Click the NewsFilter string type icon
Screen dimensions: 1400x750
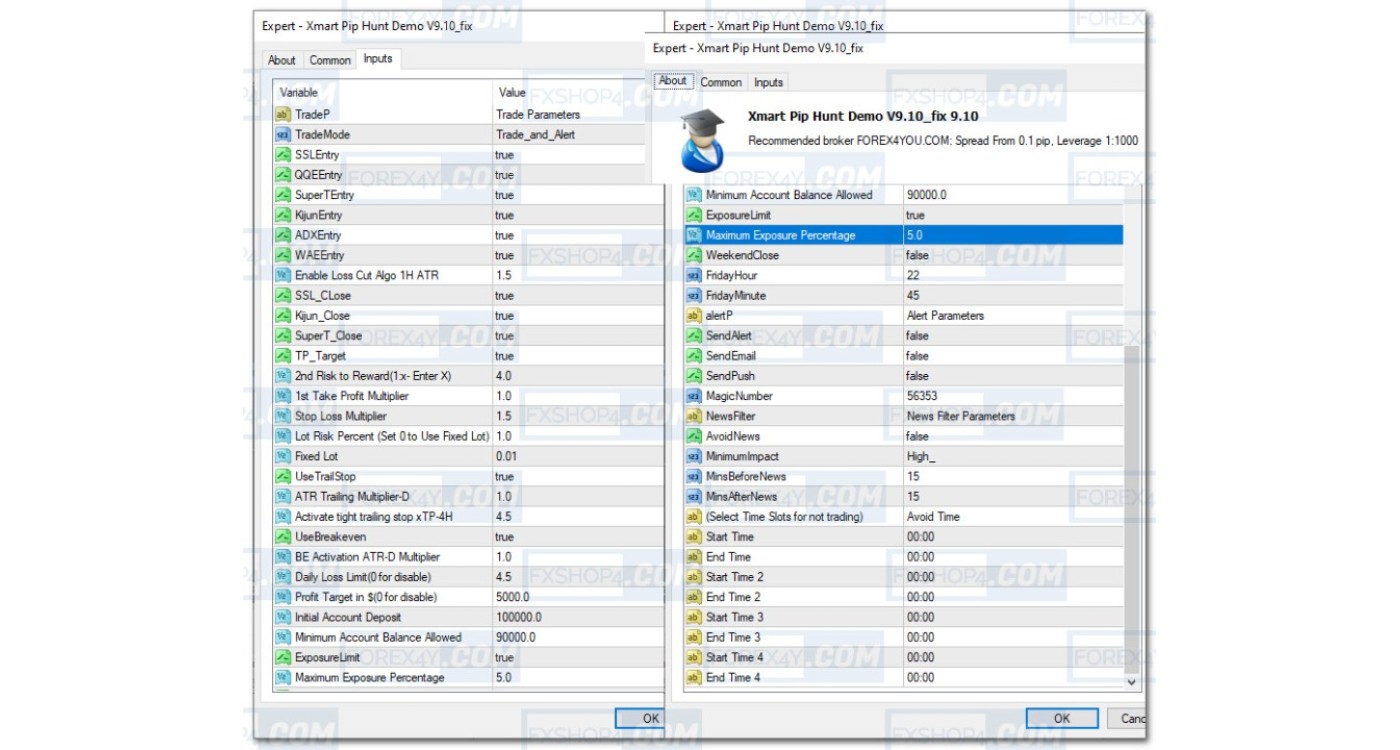[x=693, y=416]
